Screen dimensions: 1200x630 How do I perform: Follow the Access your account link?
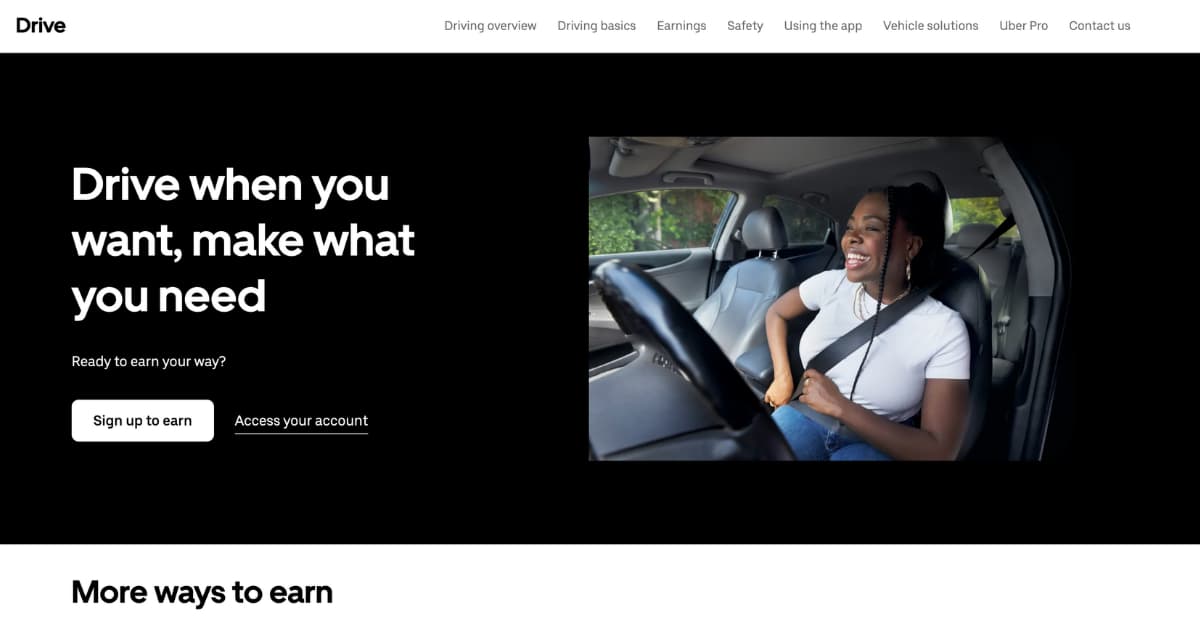[301, 421]
